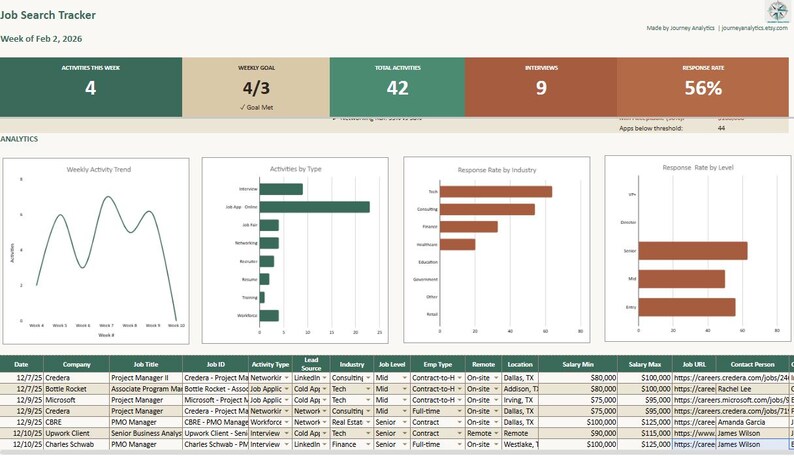This screenshot has width=794, height=456.
Task: Select the Job Title column header
Action: tap(146, 364)
